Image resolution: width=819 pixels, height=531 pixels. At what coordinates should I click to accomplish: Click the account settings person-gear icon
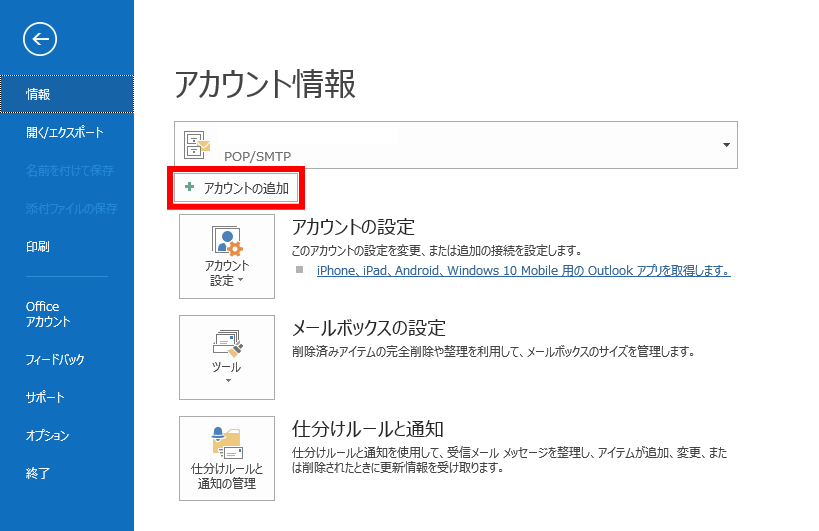[227, 241]
